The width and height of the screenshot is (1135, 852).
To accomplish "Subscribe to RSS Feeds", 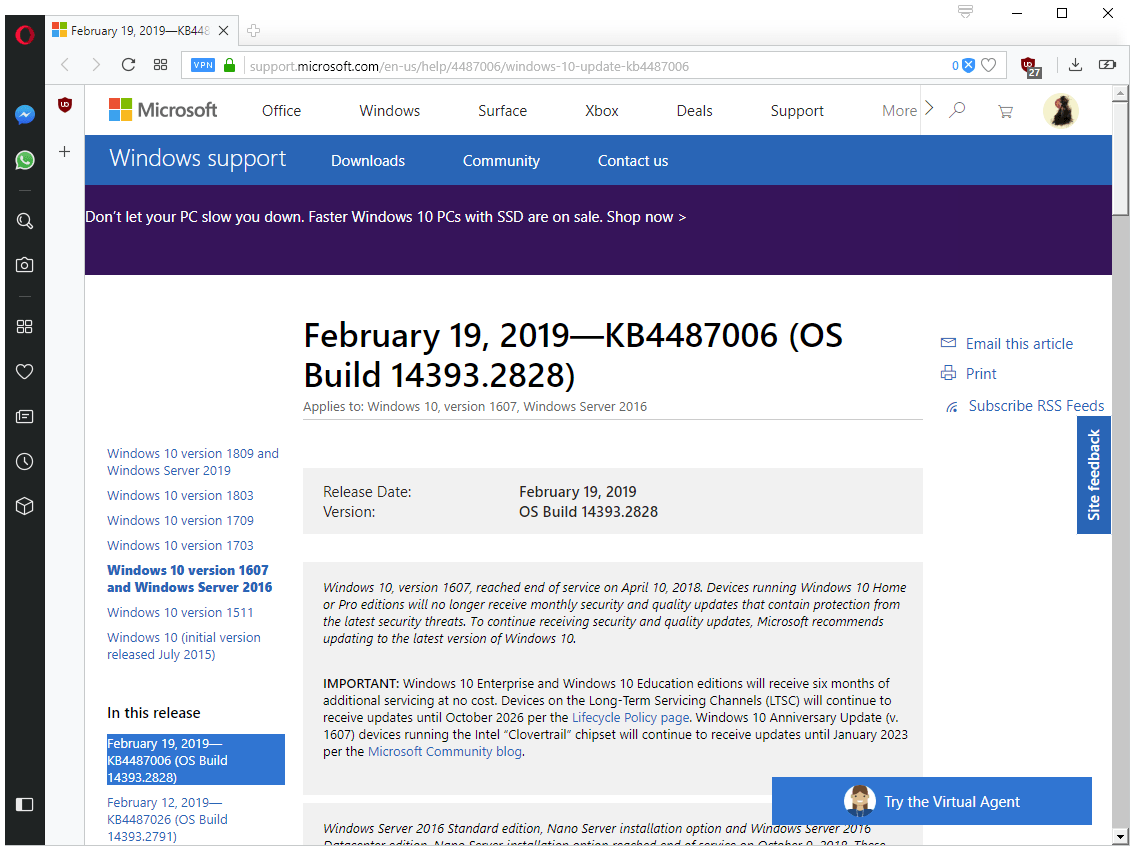I will 1025,406.
